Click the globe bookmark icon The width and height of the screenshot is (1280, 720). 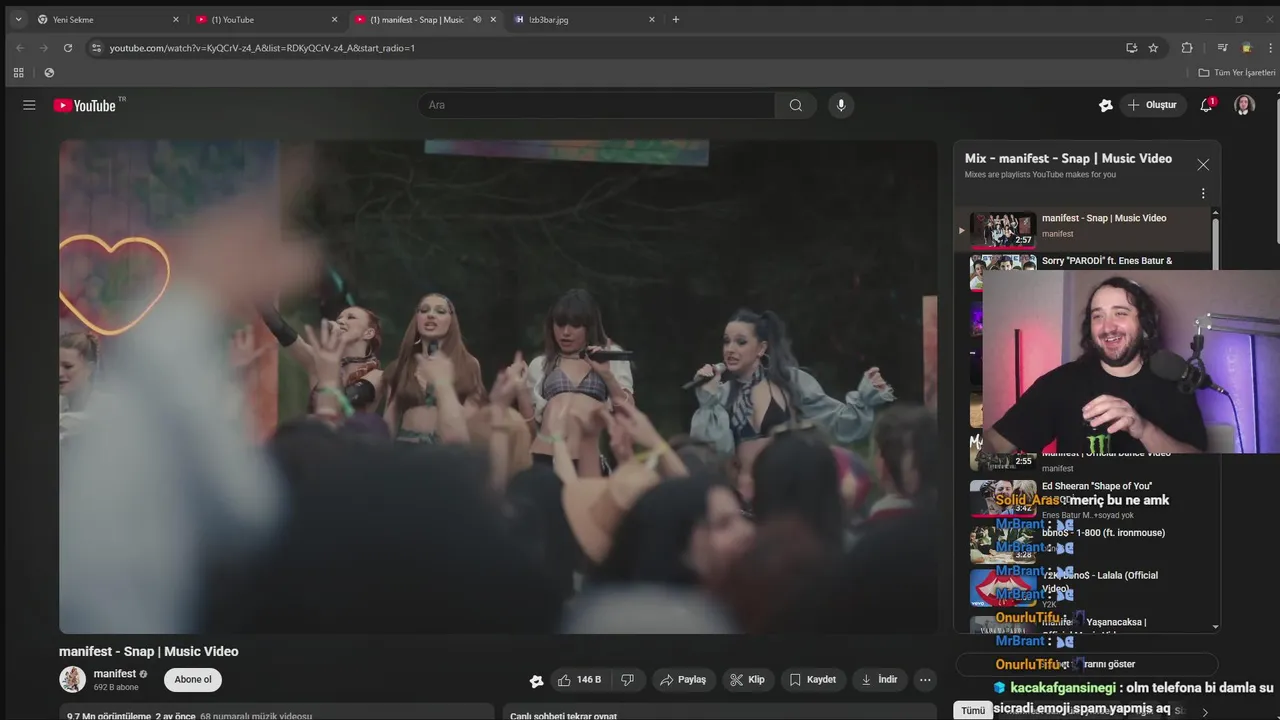click(x=49, y=72)
